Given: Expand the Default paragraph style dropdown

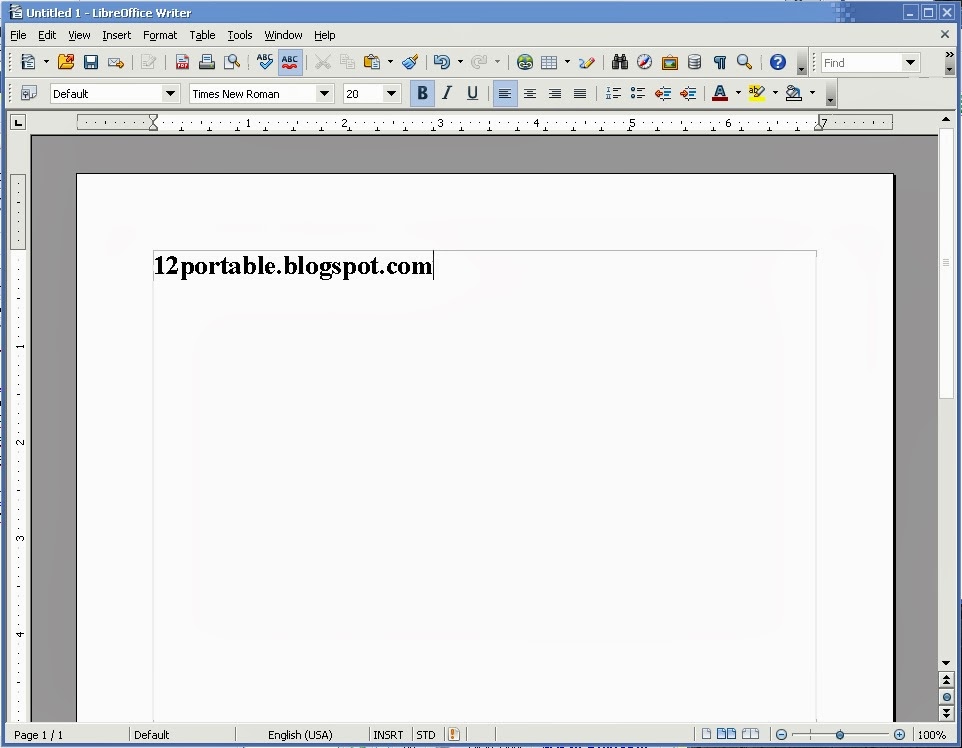Looking at the screenshot, I should (x=171, y=93).
